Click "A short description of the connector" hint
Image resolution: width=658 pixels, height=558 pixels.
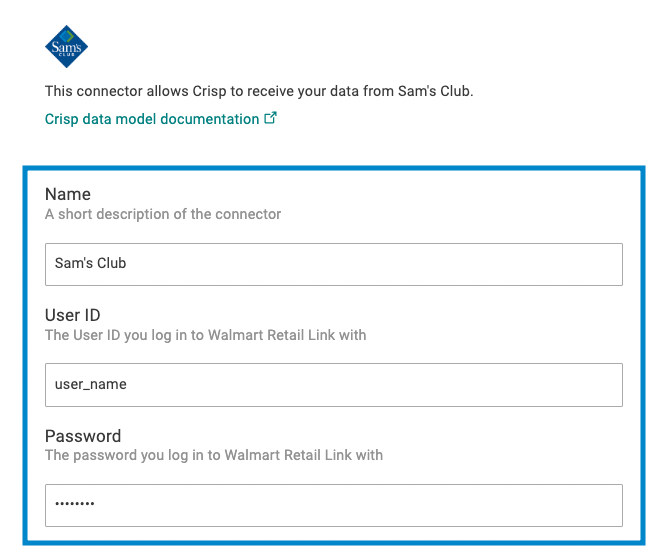pos(163,214)
